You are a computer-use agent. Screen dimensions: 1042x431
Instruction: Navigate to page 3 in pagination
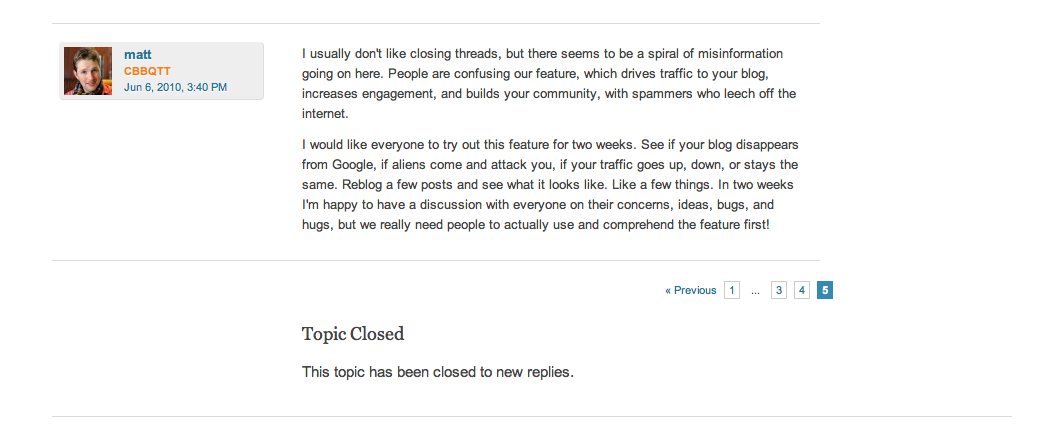pos(779,290)
